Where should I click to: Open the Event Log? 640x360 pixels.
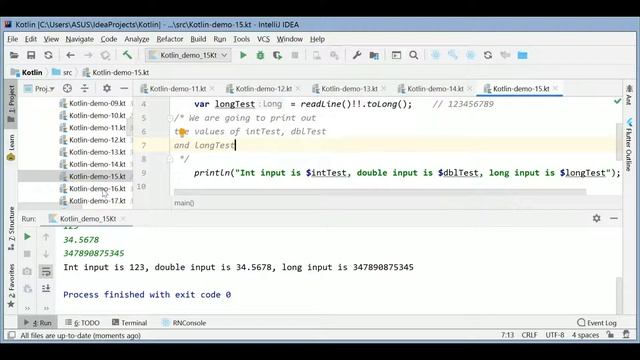pos(597,323)
